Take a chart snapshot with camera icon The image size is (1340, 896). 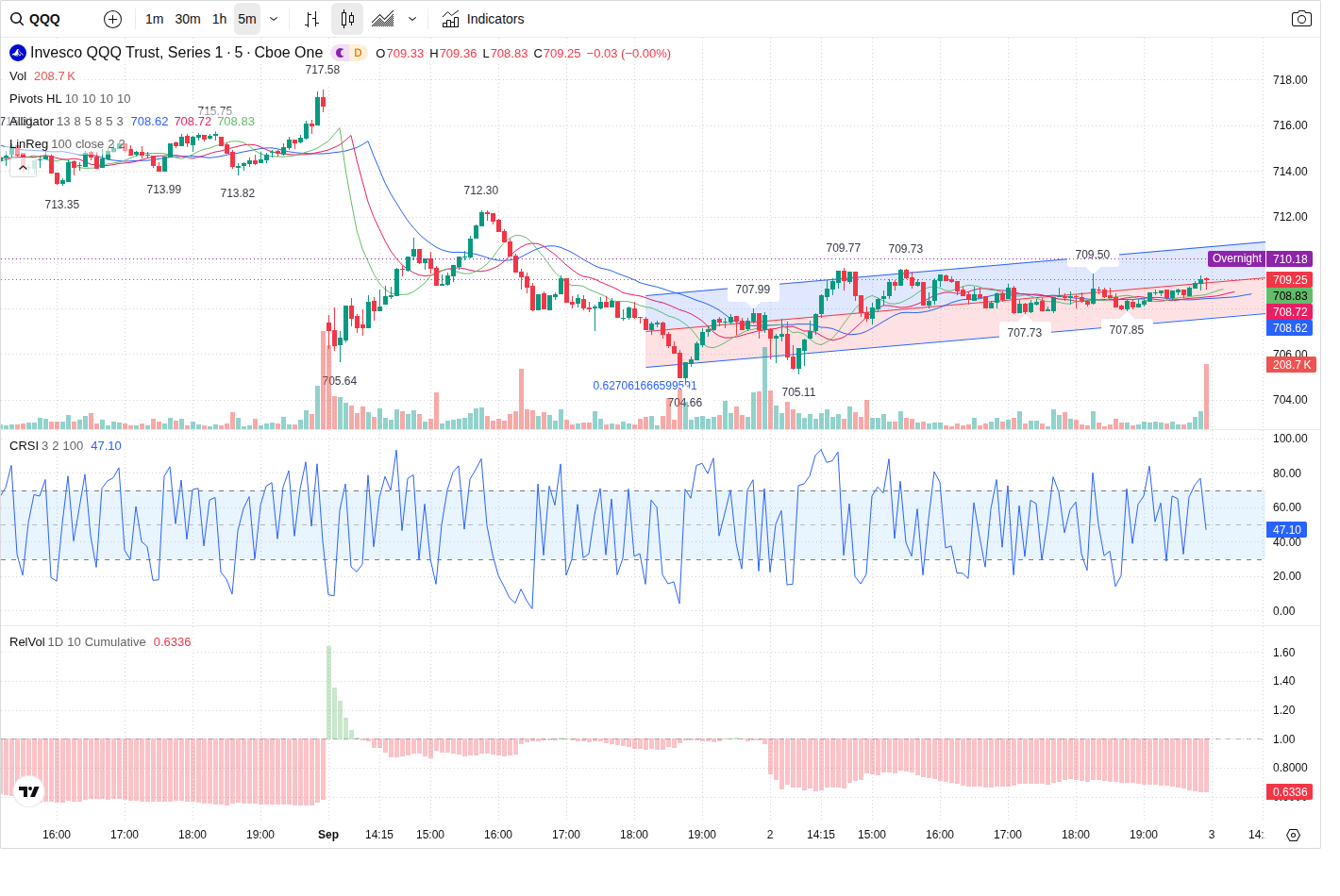(x=1301, y=19)
